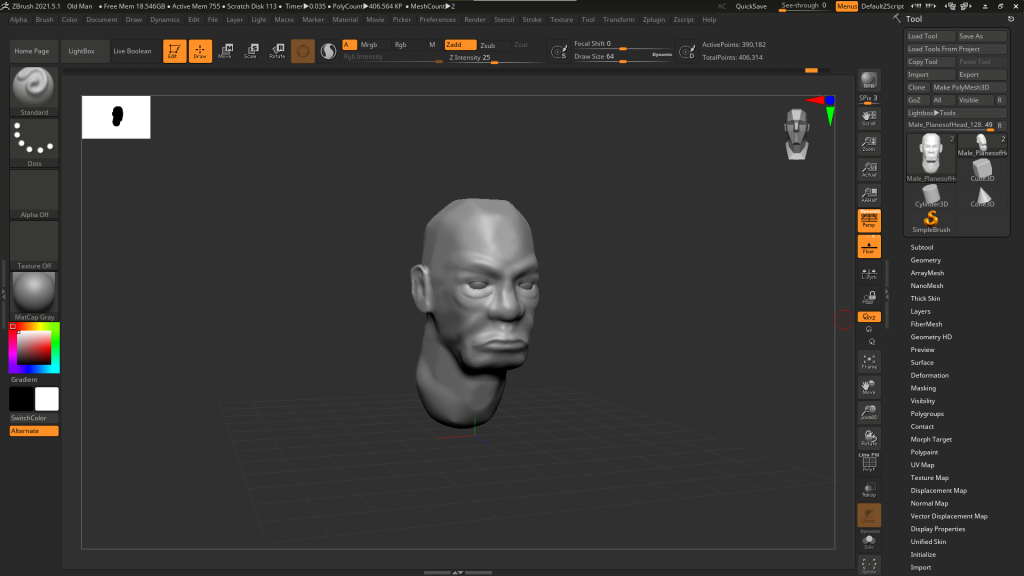Screen dimensions: 1024x576
Task: Toggle the Floor grid button
Action: tap(869, 246)
